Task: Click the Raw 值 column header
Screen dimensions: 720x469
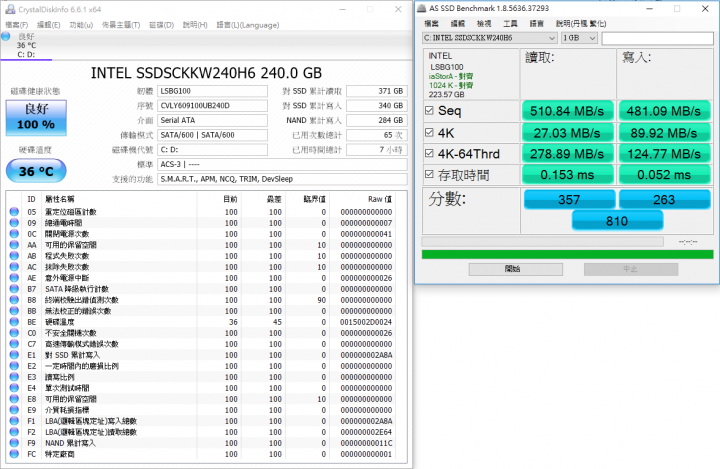Action: [x=380, y=199]
